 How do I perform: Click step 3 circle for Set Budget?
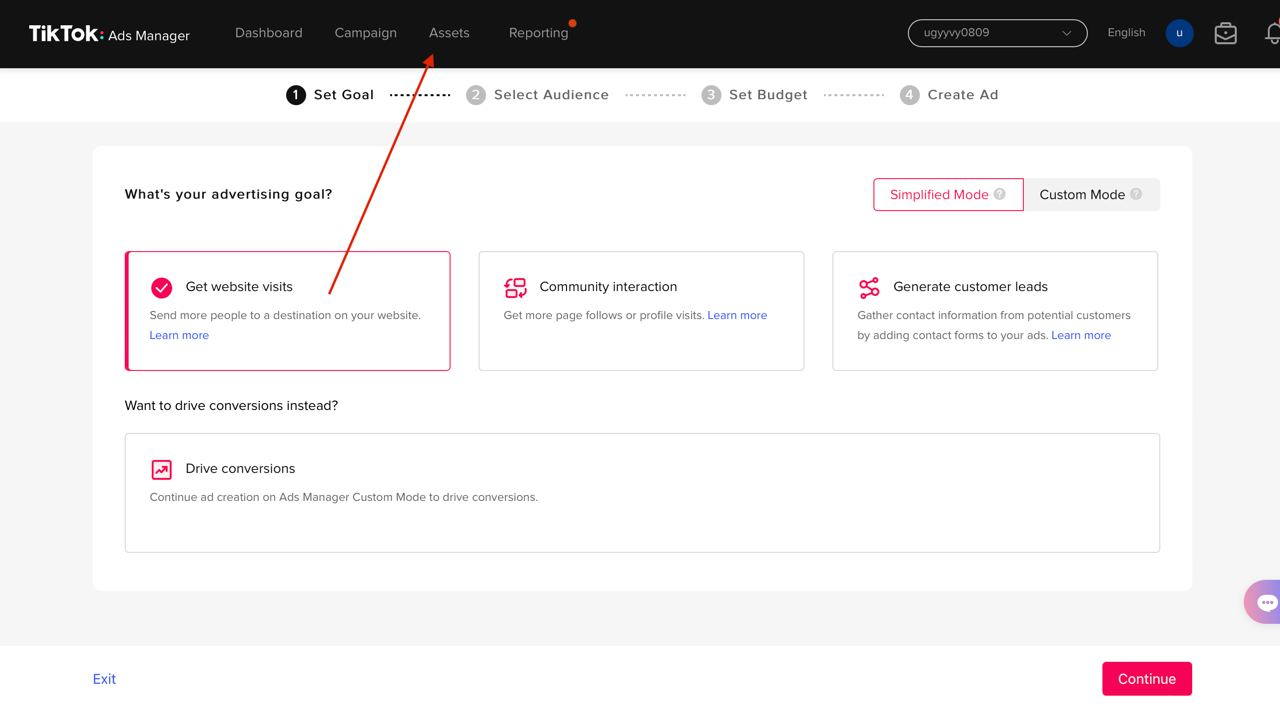click(x=711, y=95)
